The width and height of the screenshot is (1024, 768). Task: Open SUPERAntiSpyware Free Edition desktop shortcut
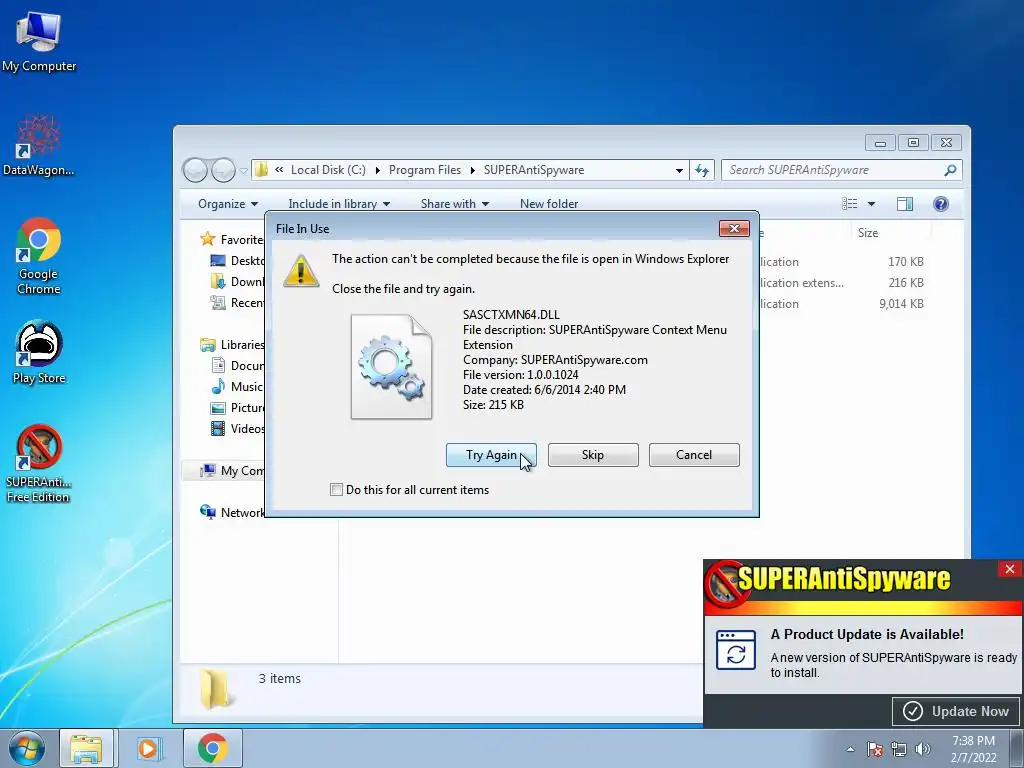39,463
